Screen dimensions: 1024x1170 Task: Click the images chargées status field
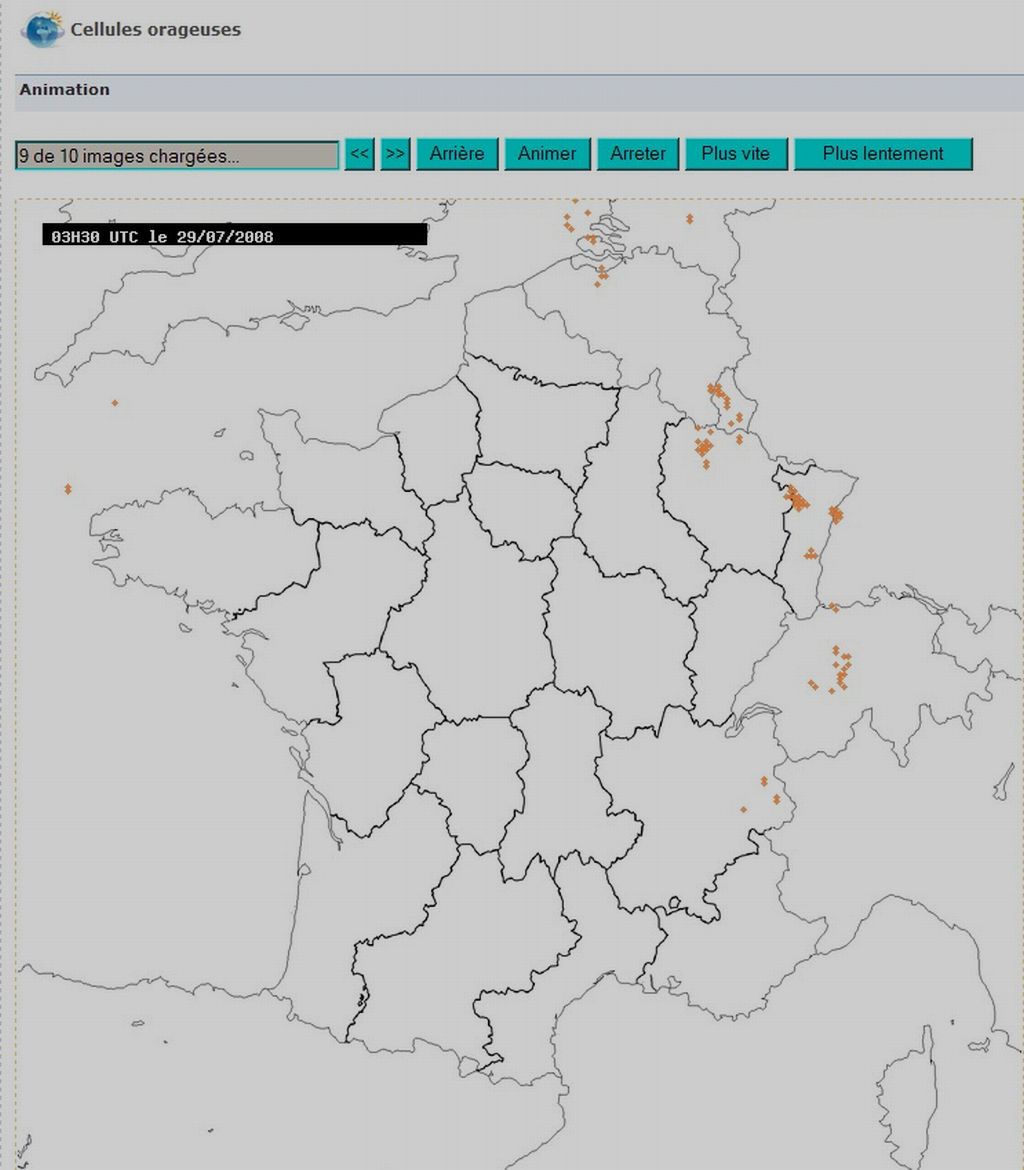coord(177,155)
